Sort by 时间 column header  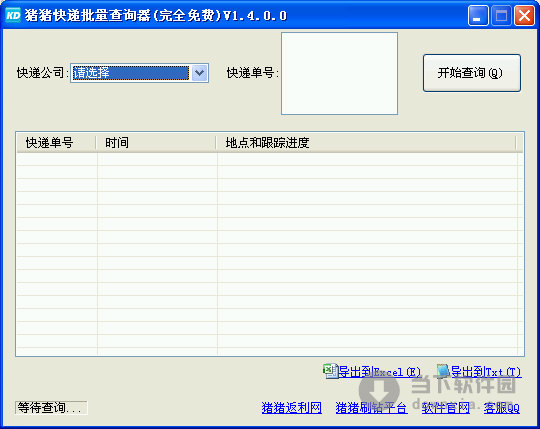[x=156, y=143]
